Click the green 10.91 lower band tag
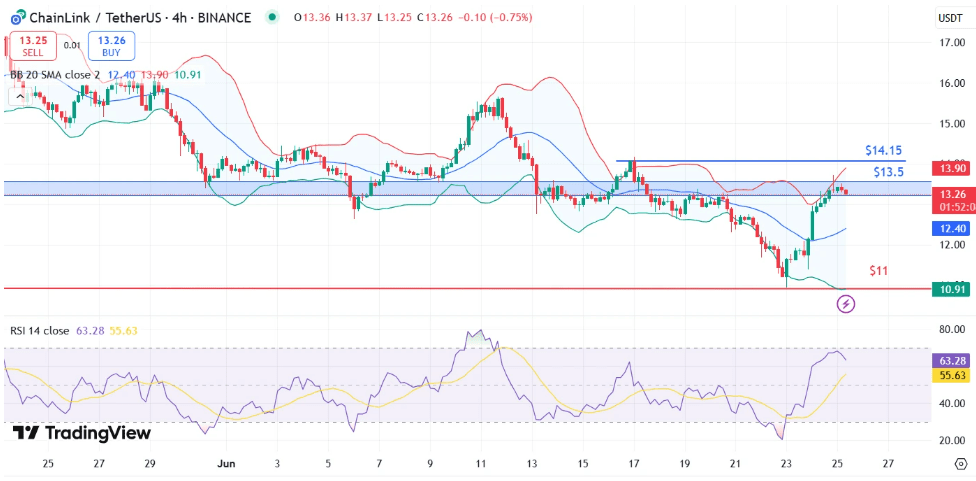The height and width of the screenshot is (481, 976). [950, 289]
